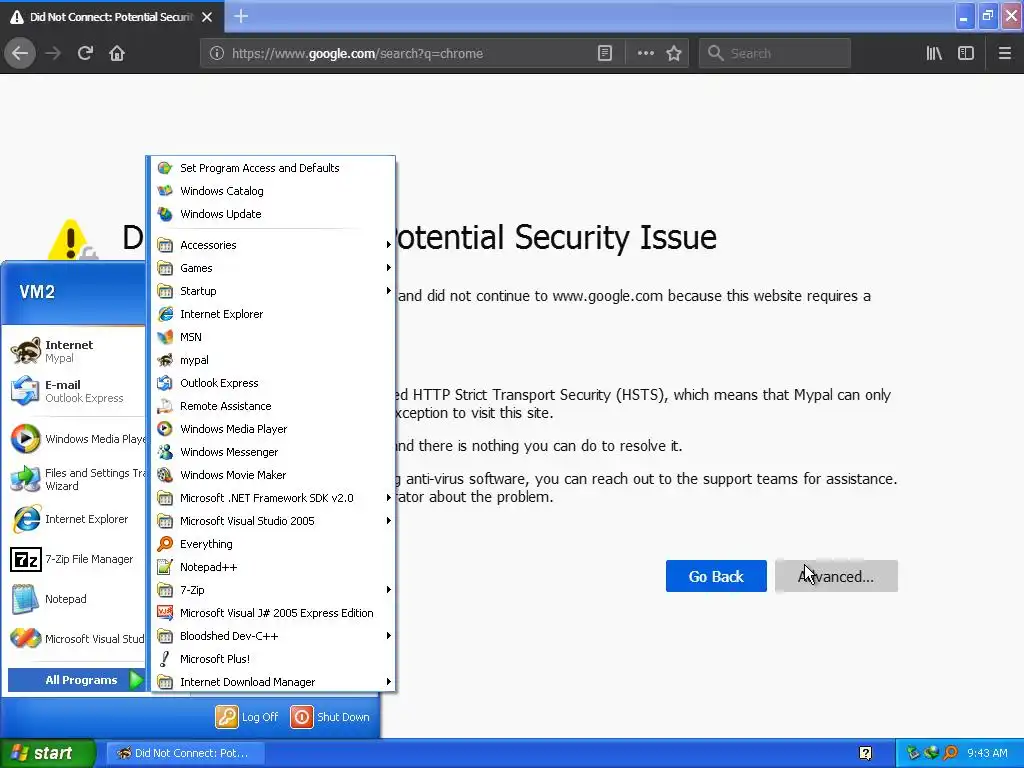This screenshot has height=768, width=1024.
Task: Open Set Program Access and Defaults
Action: coord(273,168)
